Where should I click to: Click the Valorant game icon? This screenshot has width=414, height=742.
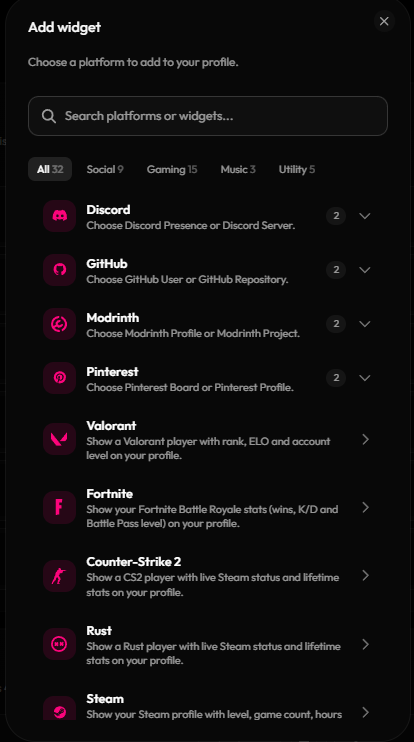60,439
